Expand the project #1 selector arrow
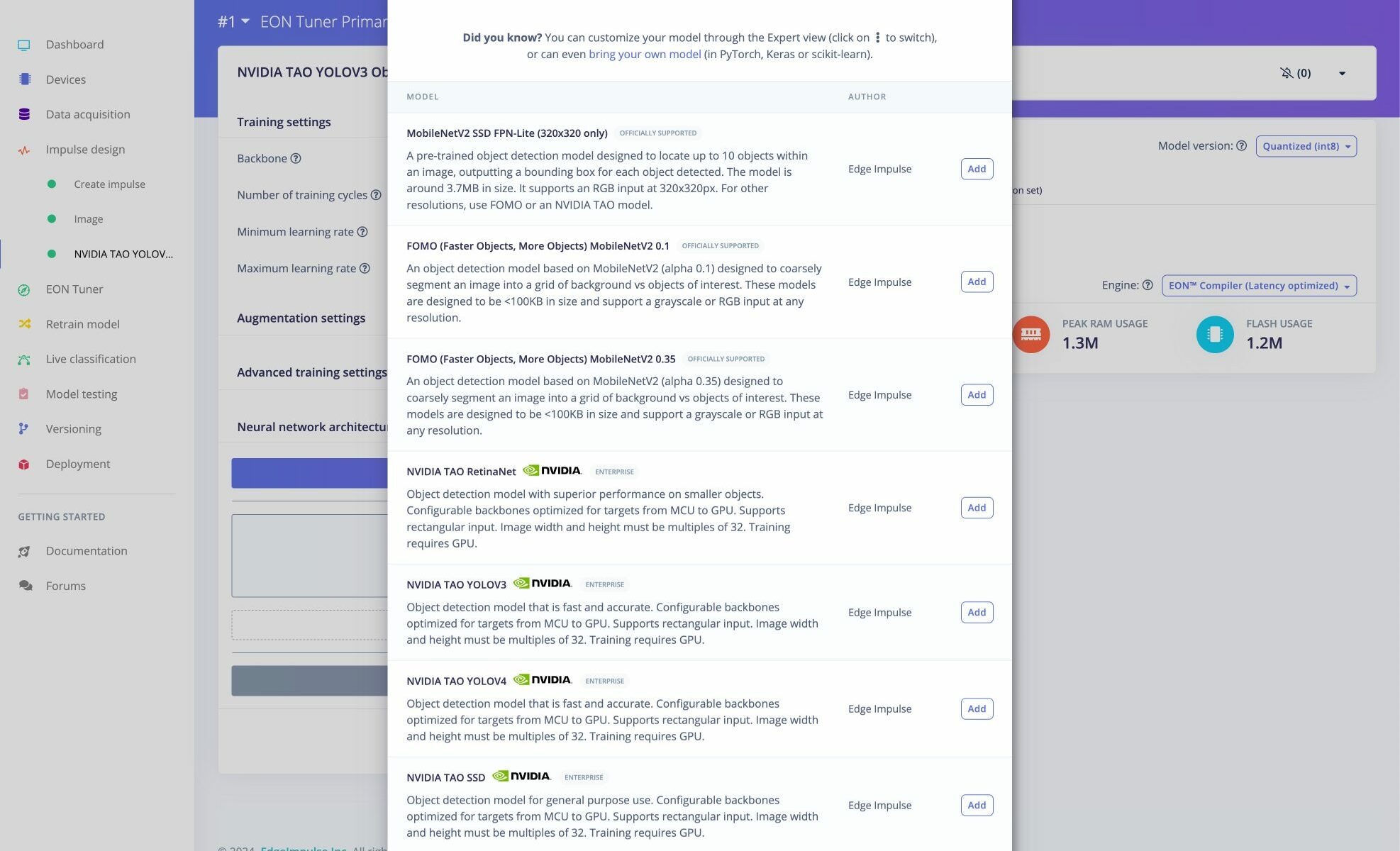1400x851 pixels. pyautogui.click(x=245, y=21)
